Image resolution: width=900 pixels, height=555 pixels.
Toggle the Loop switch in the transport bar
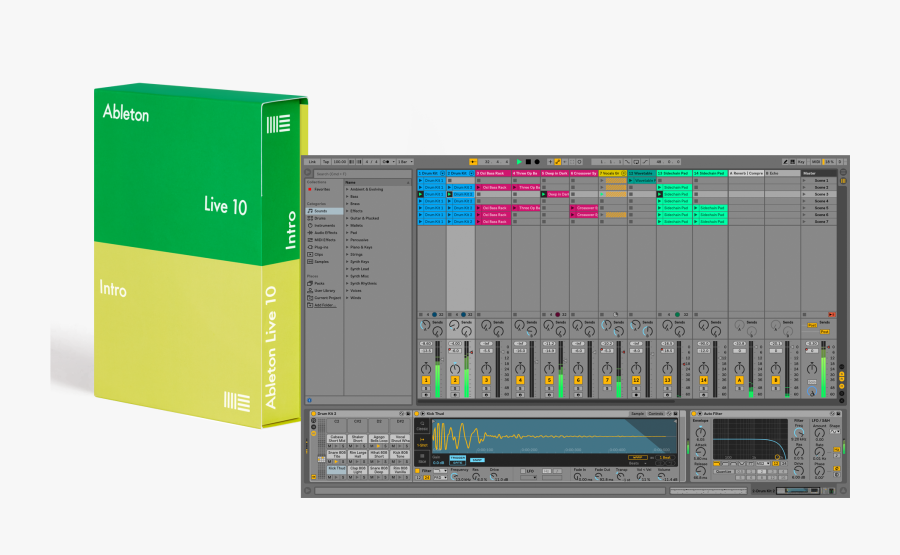(x=636, y=162)
